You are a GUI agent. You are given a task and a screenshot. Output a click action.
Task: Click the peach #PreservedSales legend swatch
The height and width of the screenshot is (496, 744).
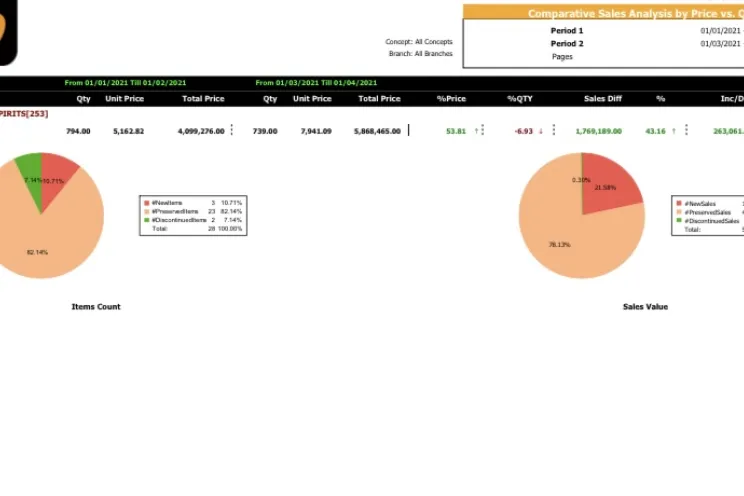click(x=679, y=212)
